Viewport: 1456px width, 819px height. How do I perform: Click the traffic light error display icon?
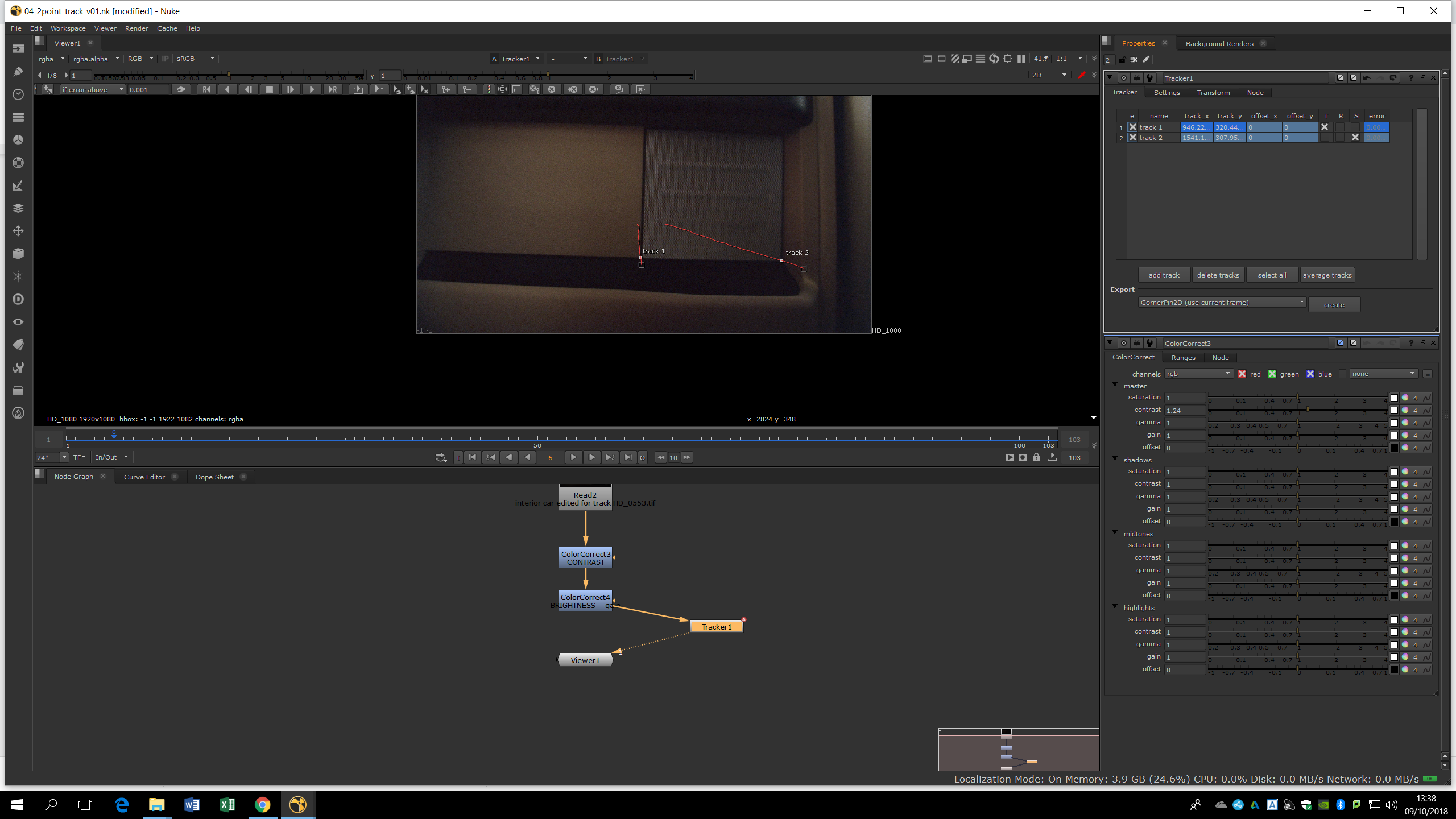point(488,89)
